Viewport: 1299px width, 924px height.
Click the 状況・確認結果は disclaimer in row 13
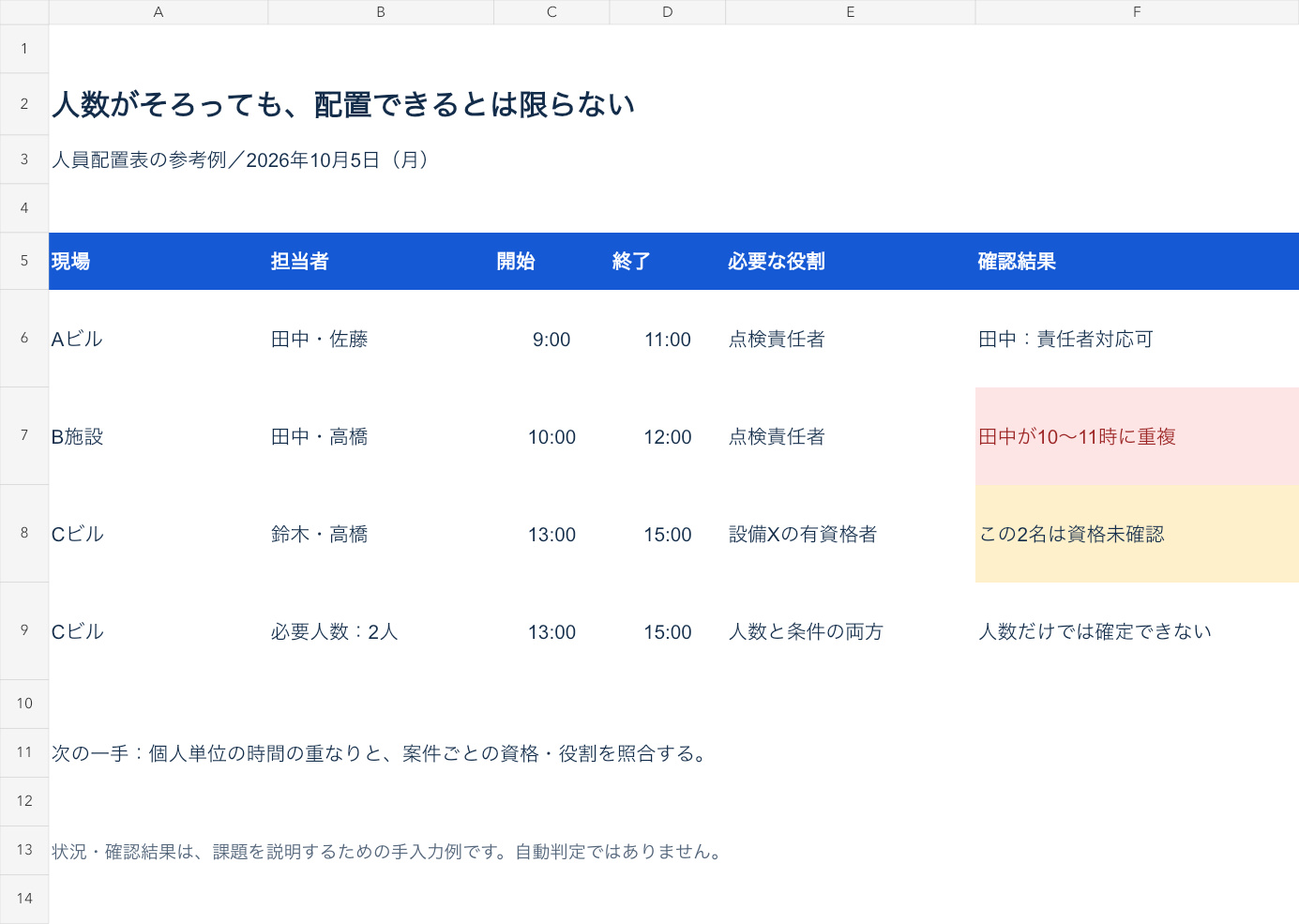click(x=388, y=851)
